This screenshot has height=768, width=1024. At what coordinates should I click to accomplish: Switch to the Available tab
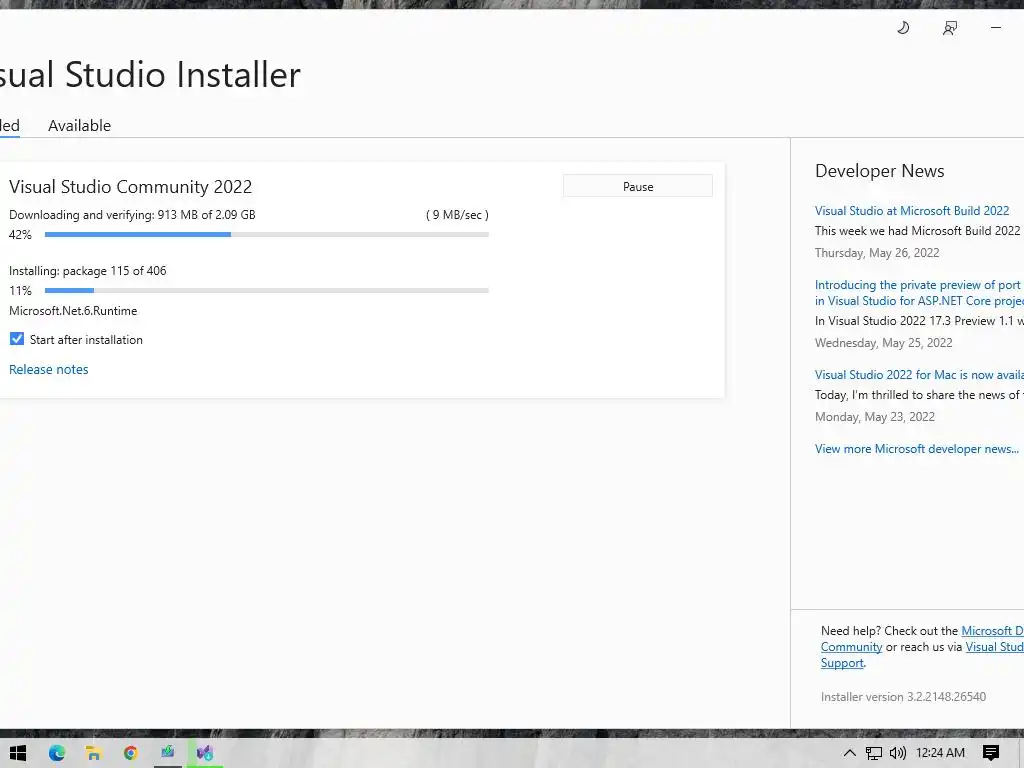click(79, 125)
